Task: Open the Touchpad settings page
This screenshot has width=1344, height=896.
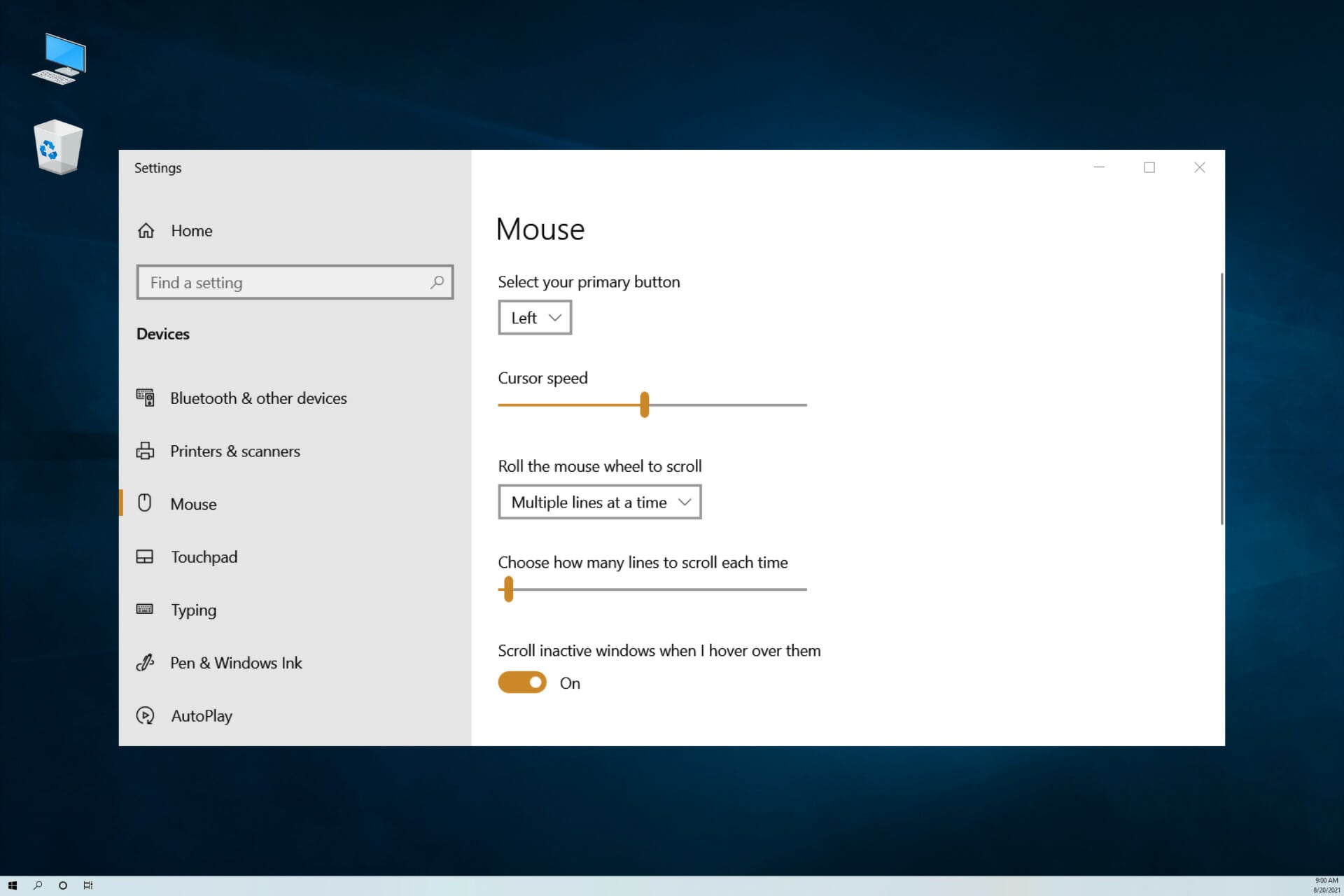Action: (204, 557)
